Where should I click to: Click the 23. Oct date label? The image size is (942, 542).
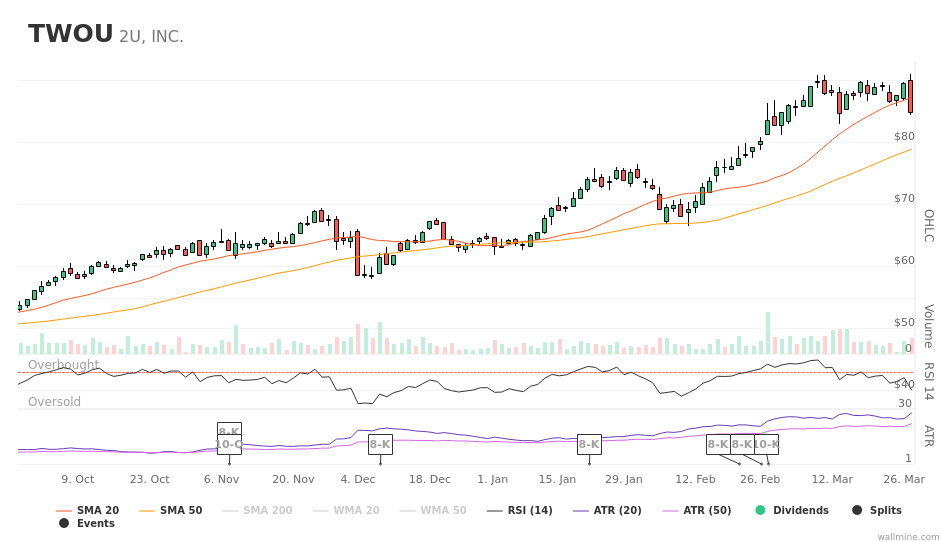pos(150,480)
